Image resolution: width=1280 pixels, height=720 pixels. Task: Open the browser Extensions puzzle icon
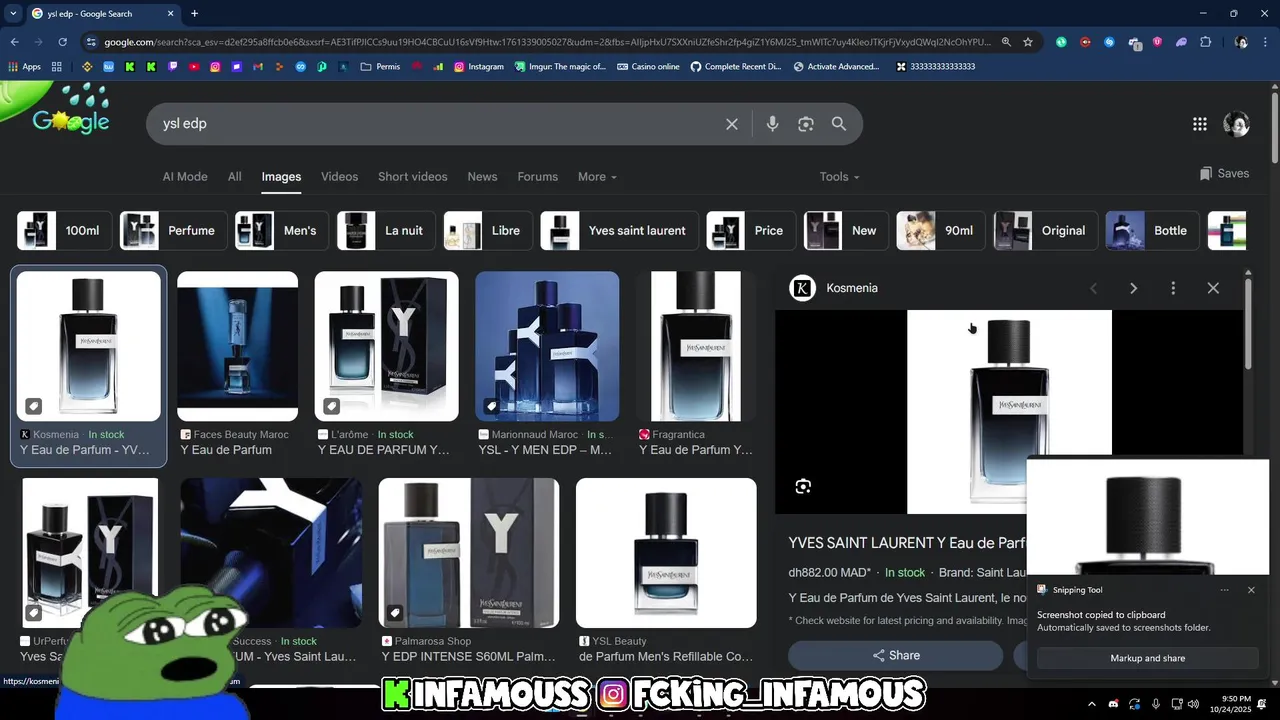(1205, 42)
